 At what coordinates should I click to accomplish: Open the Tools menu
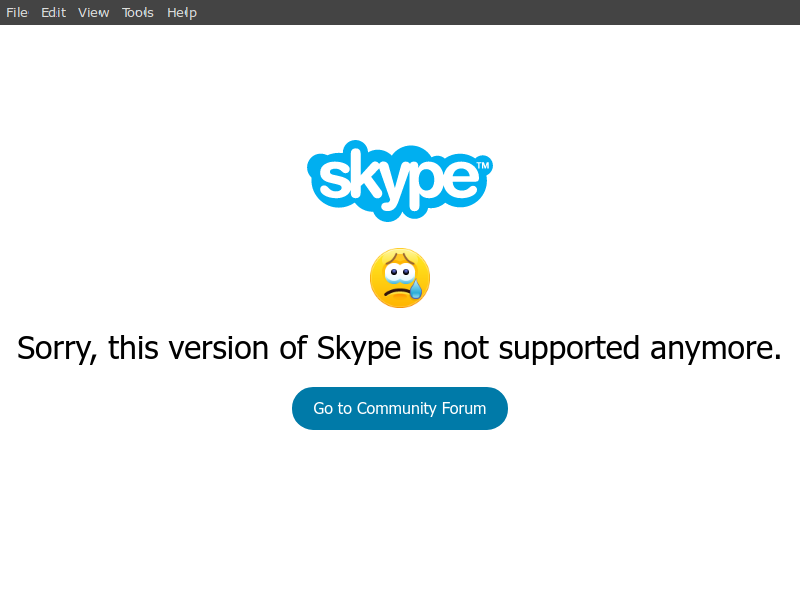point(138,12)
